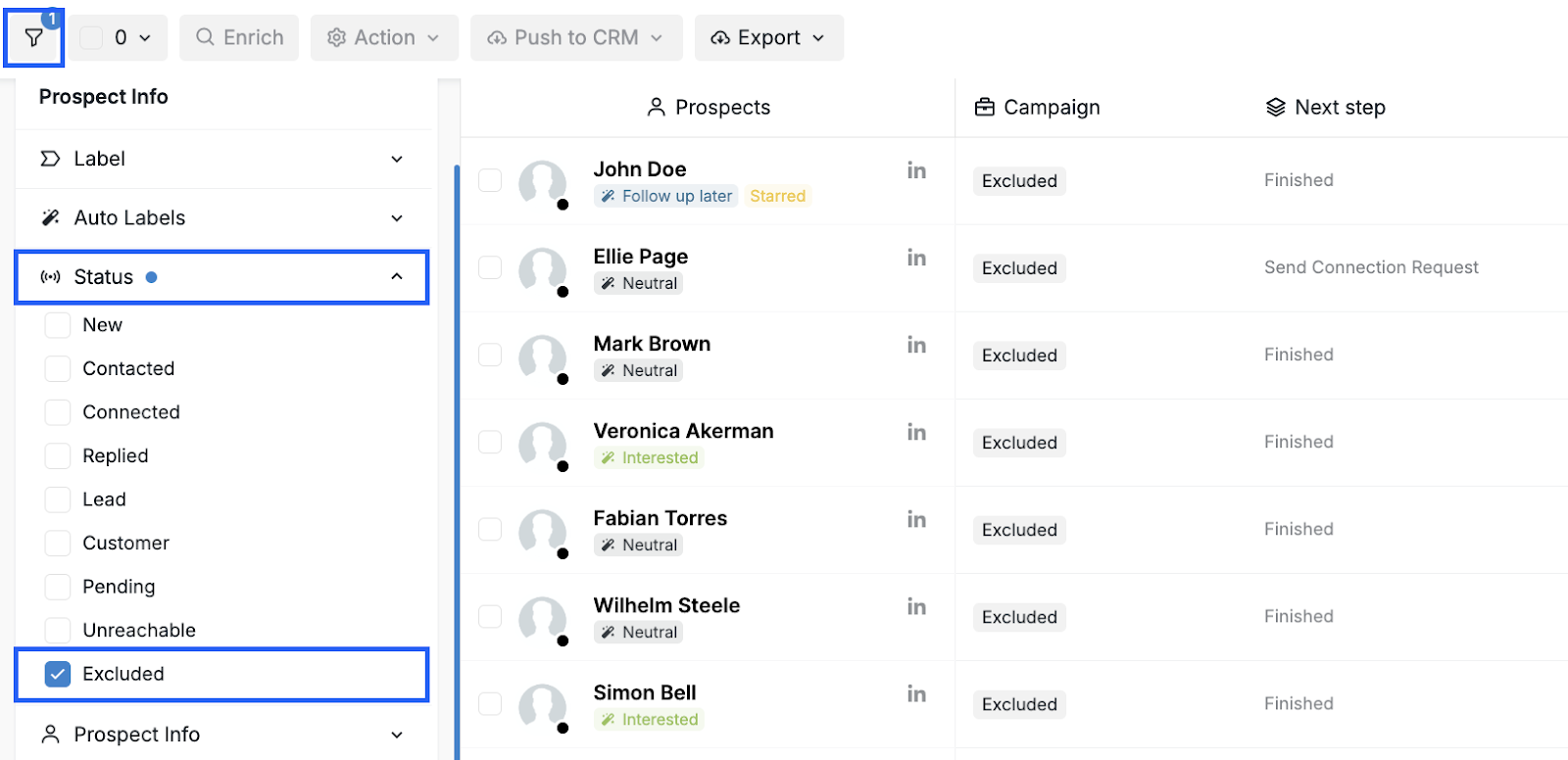Viewport: 1568px width, 760px height.
Task: Collapse the Status filter section
Action: pyautogui.click(x=396, y=277)
